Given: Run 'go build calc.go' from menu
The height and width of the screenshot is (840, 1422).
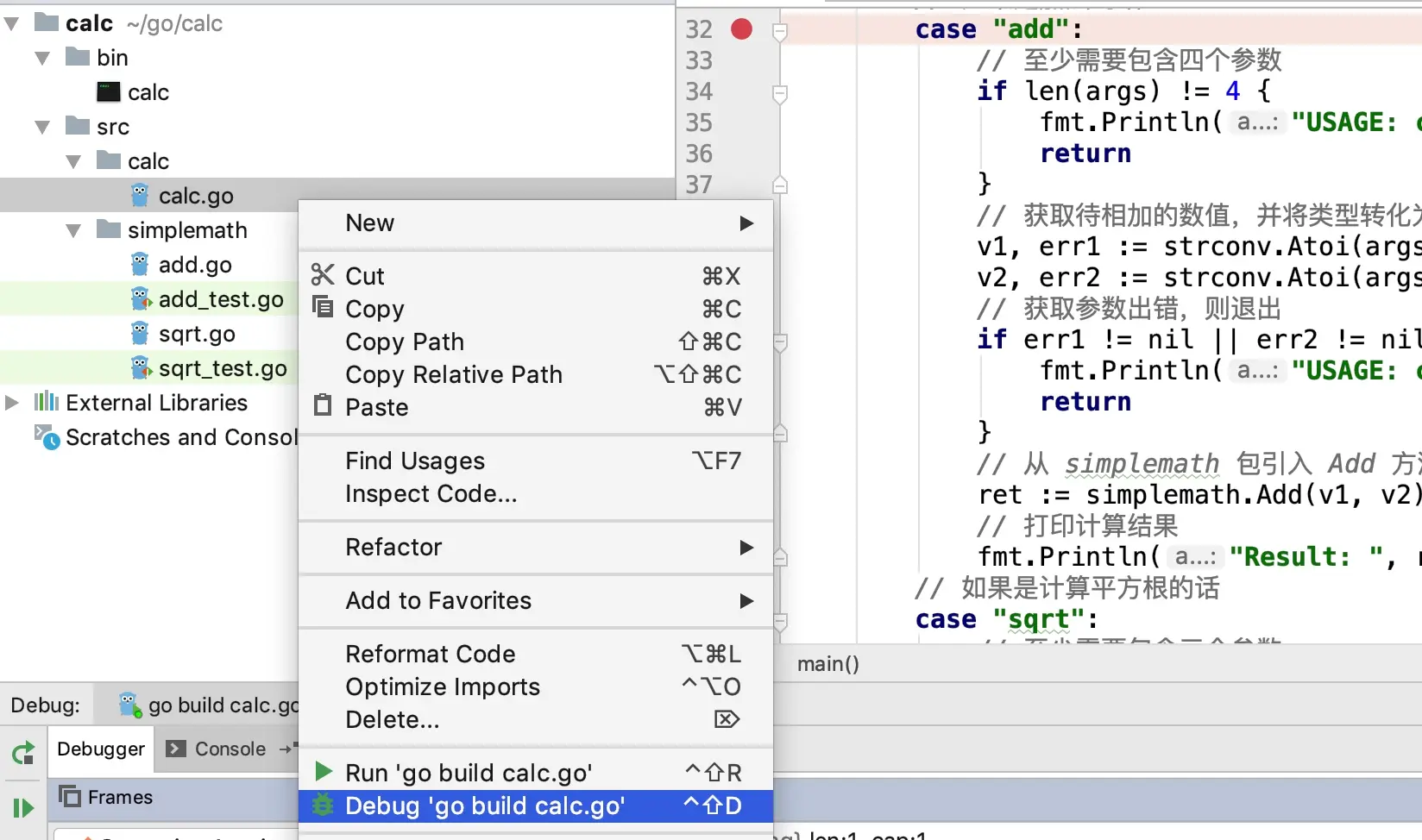Looking at the screenshot, I should pyautogui.click(x=535, y=773).
